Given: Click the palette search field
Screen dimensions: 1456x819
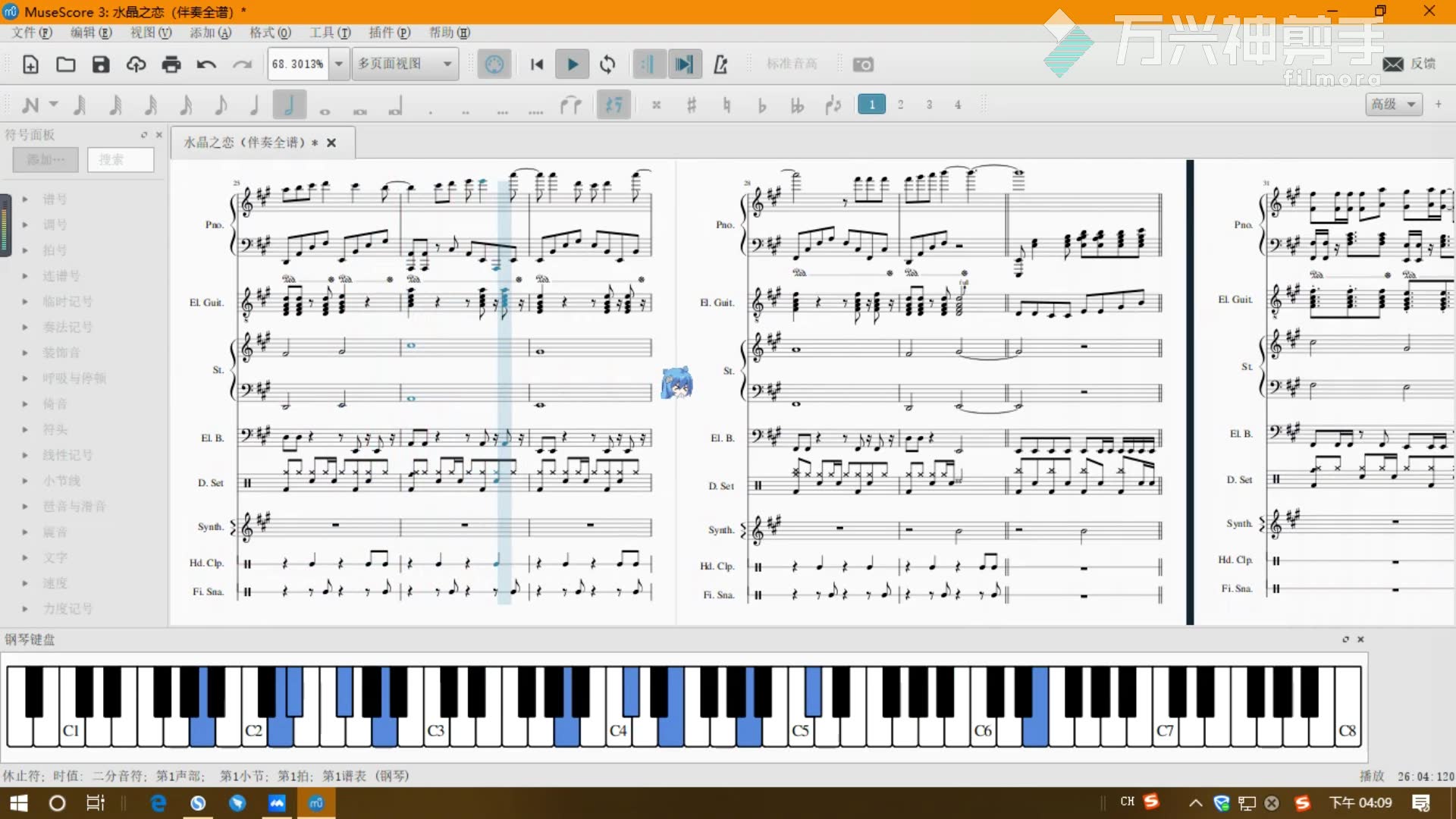Looking at the screenshot, I should coord(121,159).
